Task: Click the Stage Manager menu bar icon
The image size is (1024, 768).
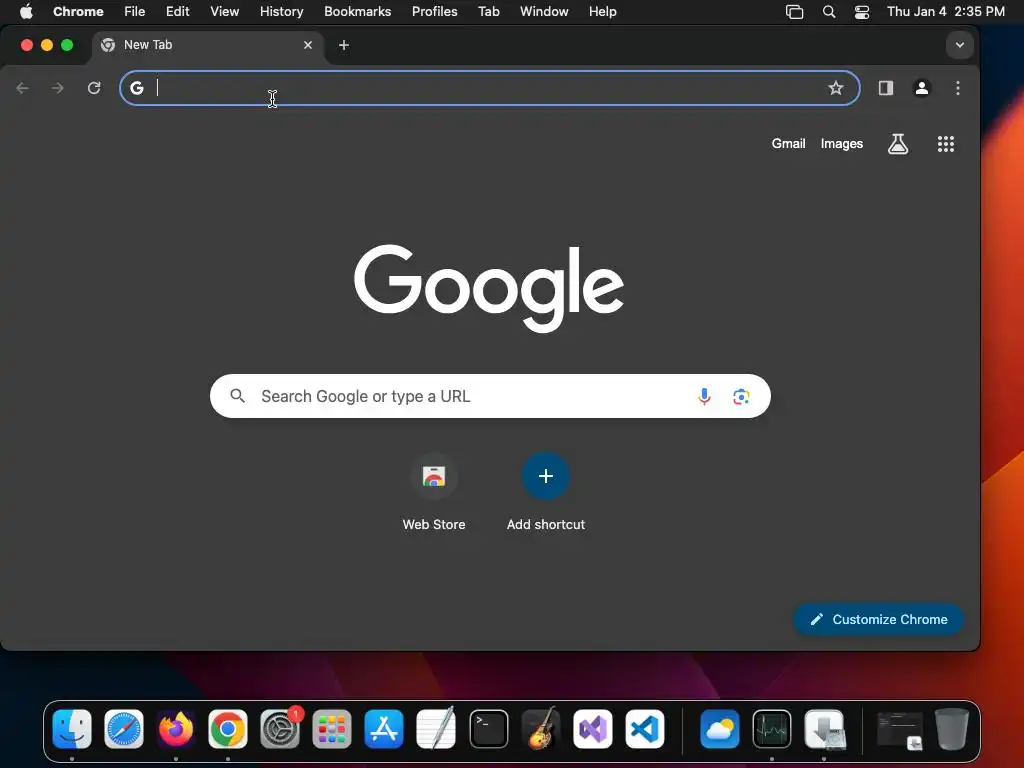Action: pyautogui.click(x=794, y=12)
